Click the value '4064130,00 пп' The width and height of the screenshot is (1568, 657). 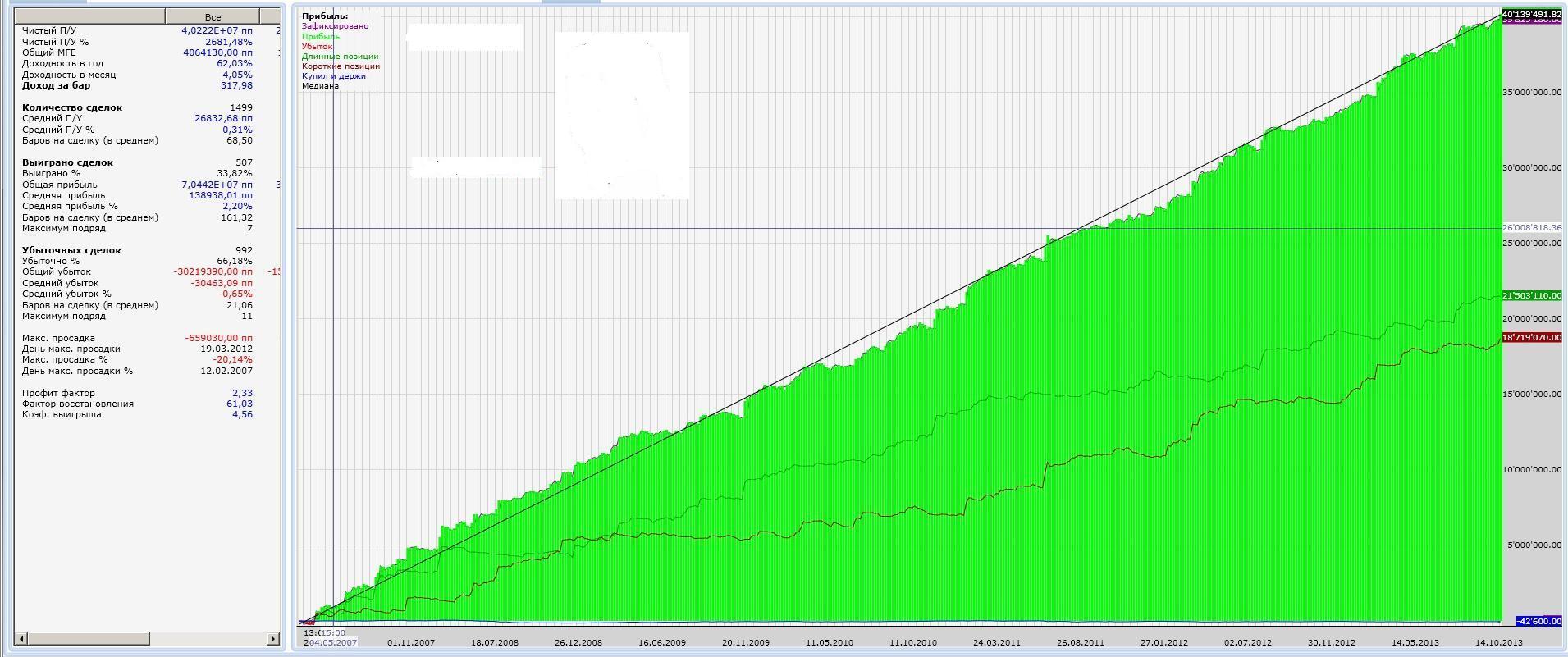point(217,52)
